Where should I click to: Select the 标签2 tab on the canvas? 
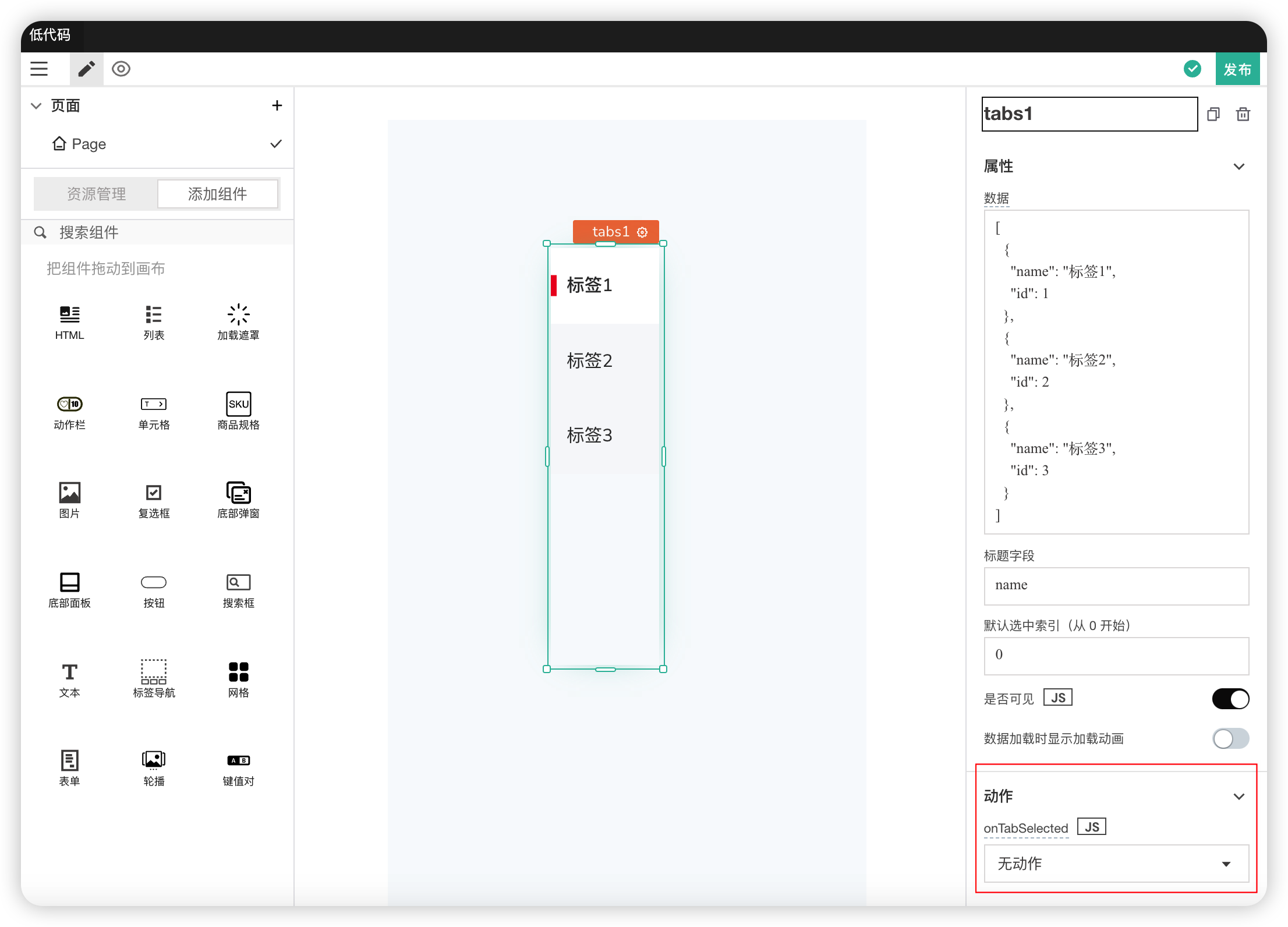click(589, 361)
